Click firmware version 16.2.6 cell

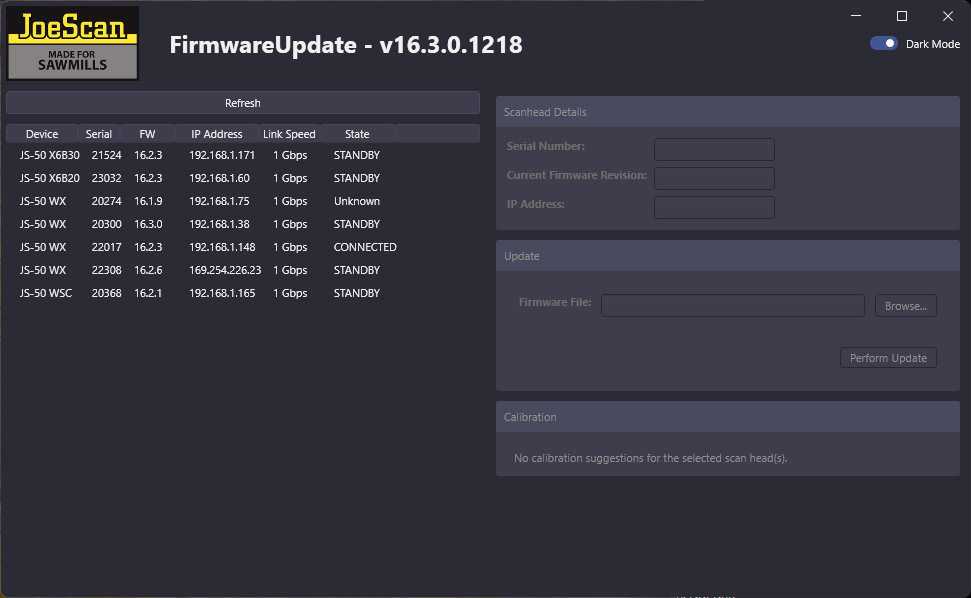coord(148,270)
